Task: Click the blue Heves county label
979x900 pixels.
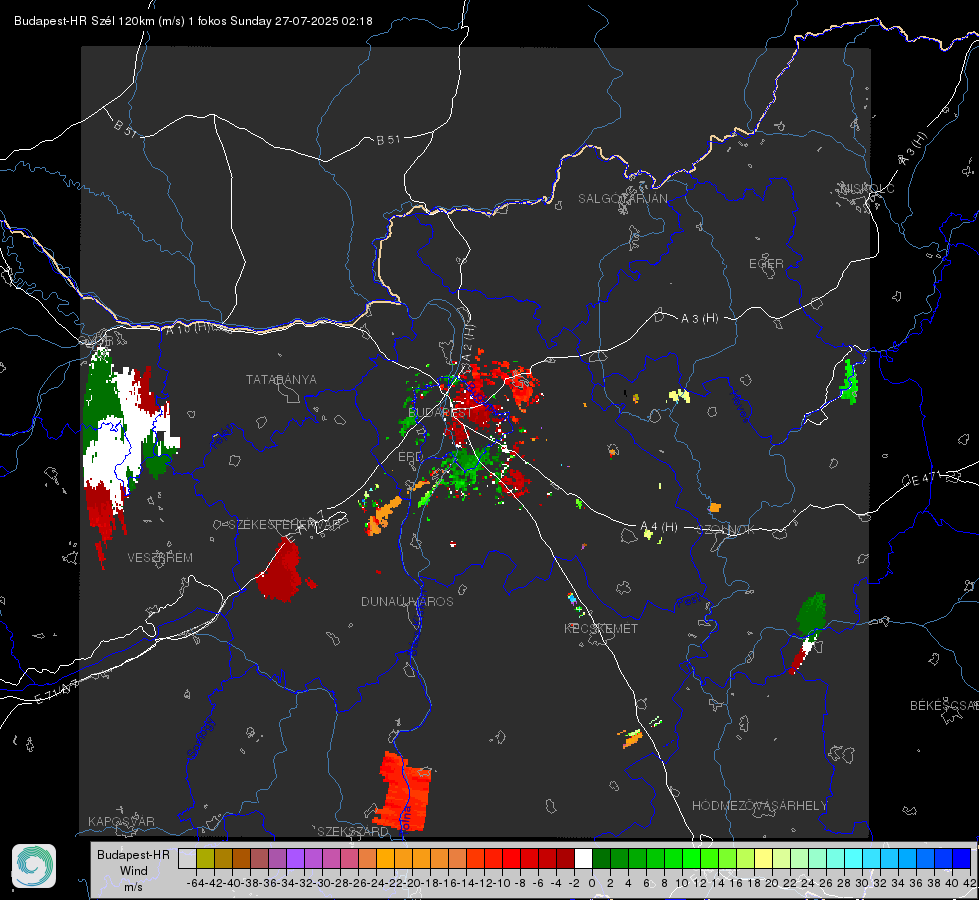Action: pyautogui.click(x=739, y=406)
